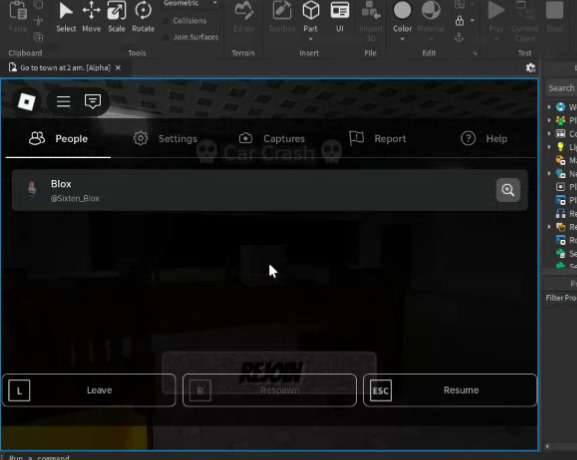
Task: Activate the Move tool
Action: pyautogui.click(x=91, y=17)
